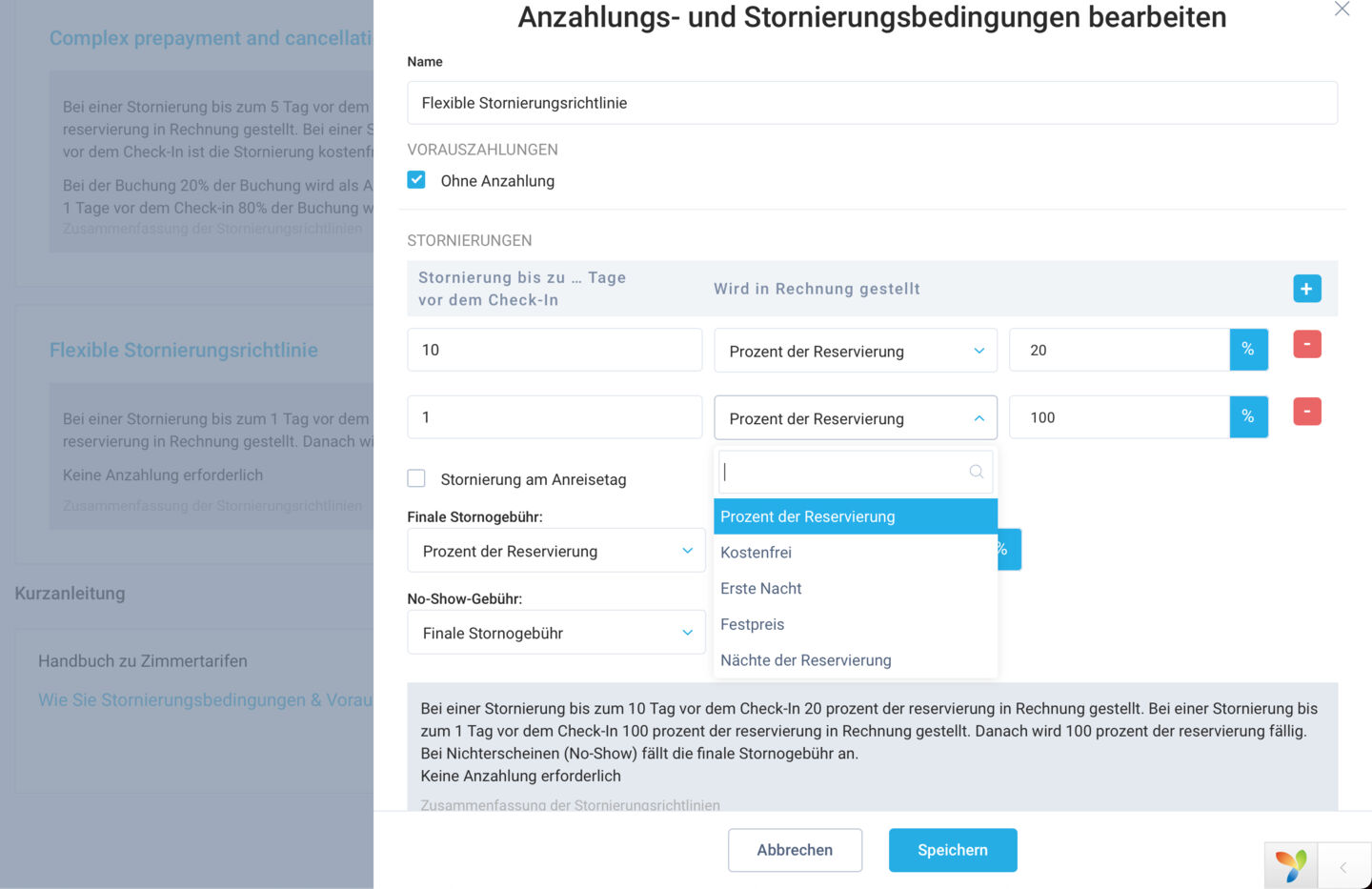This screenshot has height=889, width=1372.
Task: Click the days field containing 1
Action: [x=555, y=417]
